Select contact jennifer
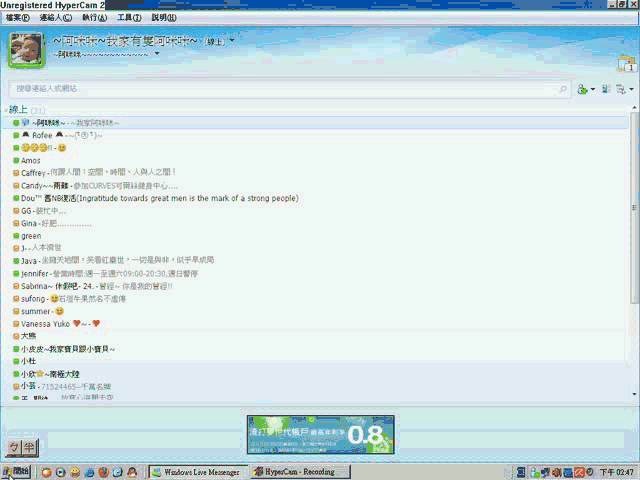The image size is (640, 480). point(105,273)
